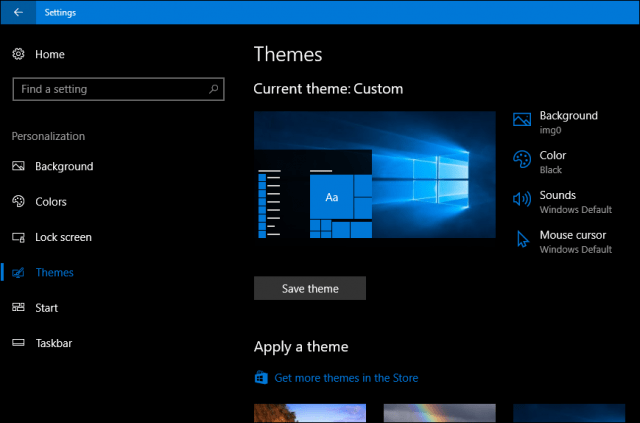Open Background in Personalization sidebar
This screenshot has width=640, height=423.
coord(64,166)
